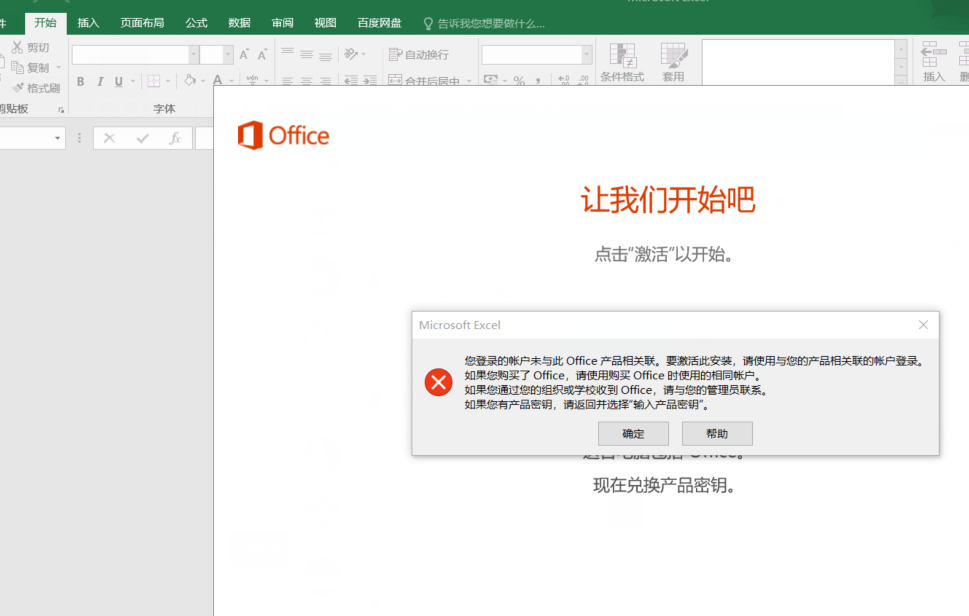Toggle middle vertical alignment

tap(307, 54)
